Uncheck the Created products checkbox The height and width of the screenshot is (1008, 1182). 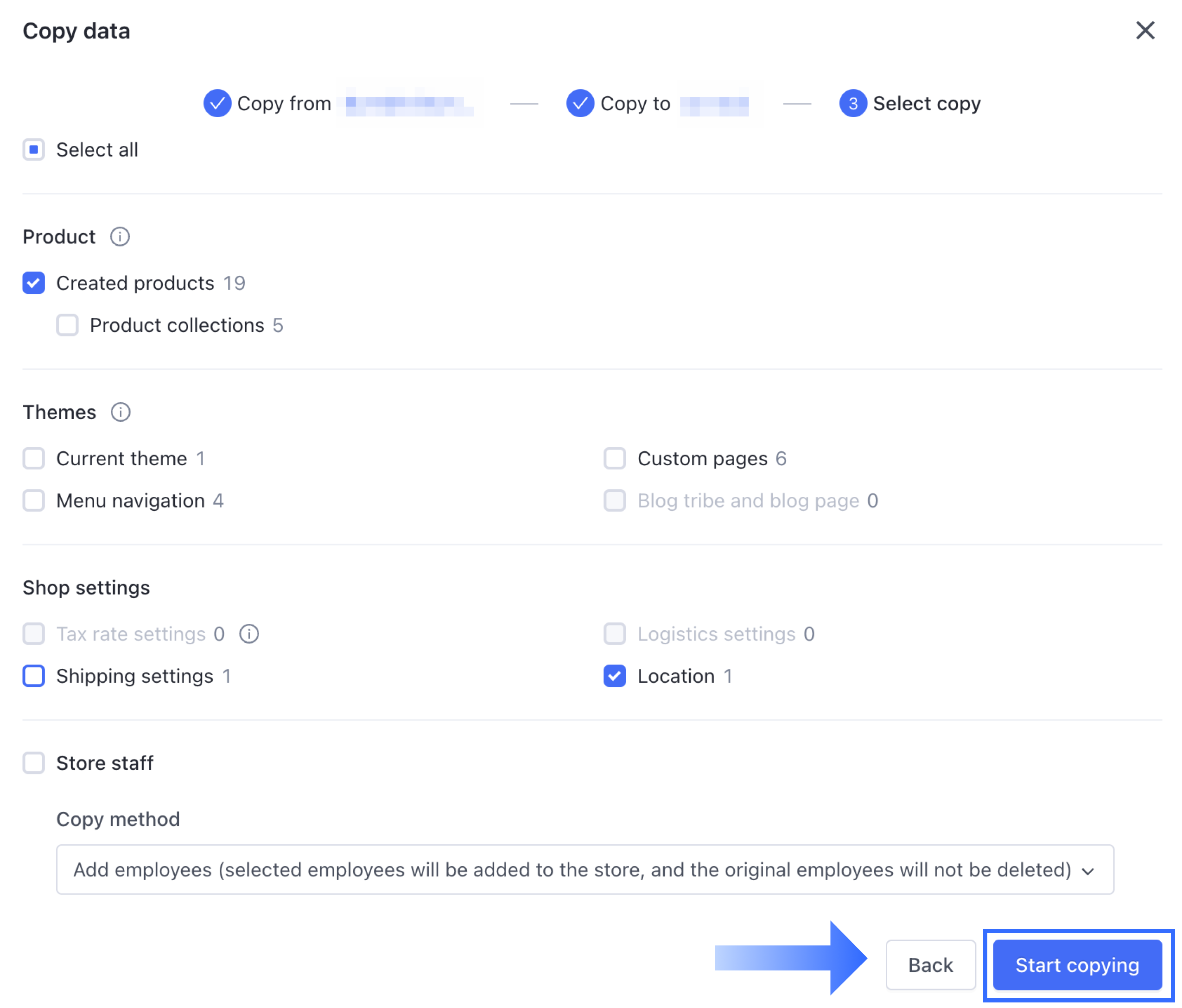[x=34, y=283]
